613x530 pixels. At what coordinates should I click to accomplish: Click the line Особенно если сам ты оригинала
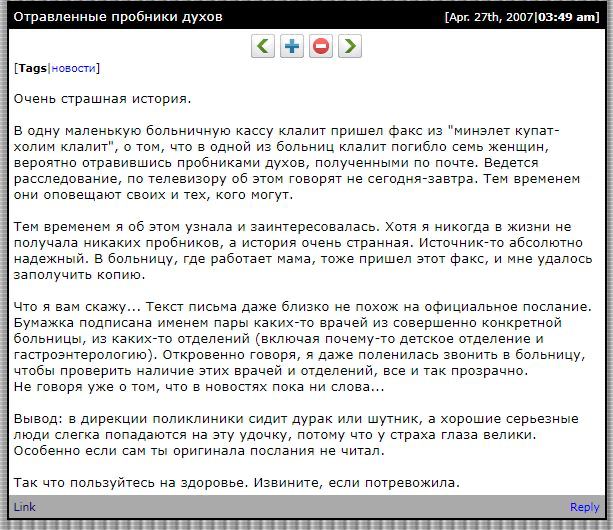pyautogui.click(x=199, y=451)
